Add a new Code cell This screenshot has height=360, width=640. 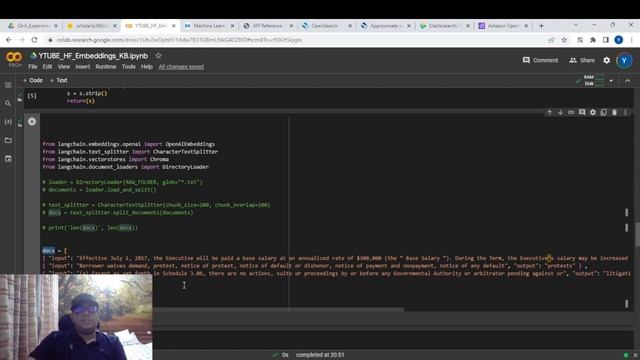click(x=33, y=80)
